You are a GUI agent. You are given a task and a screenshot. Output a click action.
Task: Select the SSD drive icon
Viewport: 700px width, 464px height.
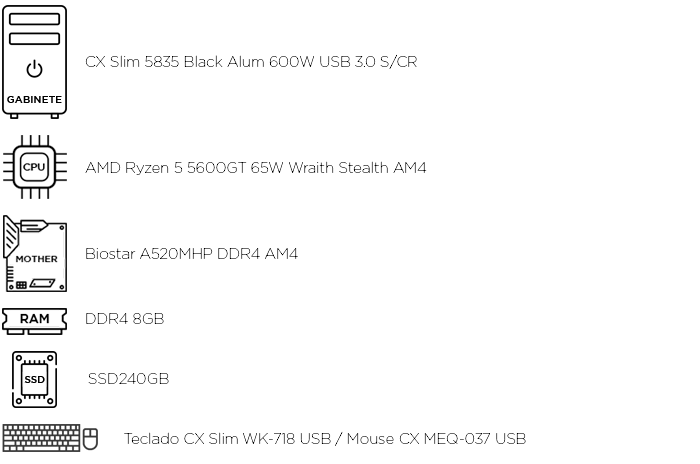(x=34, y=379)
